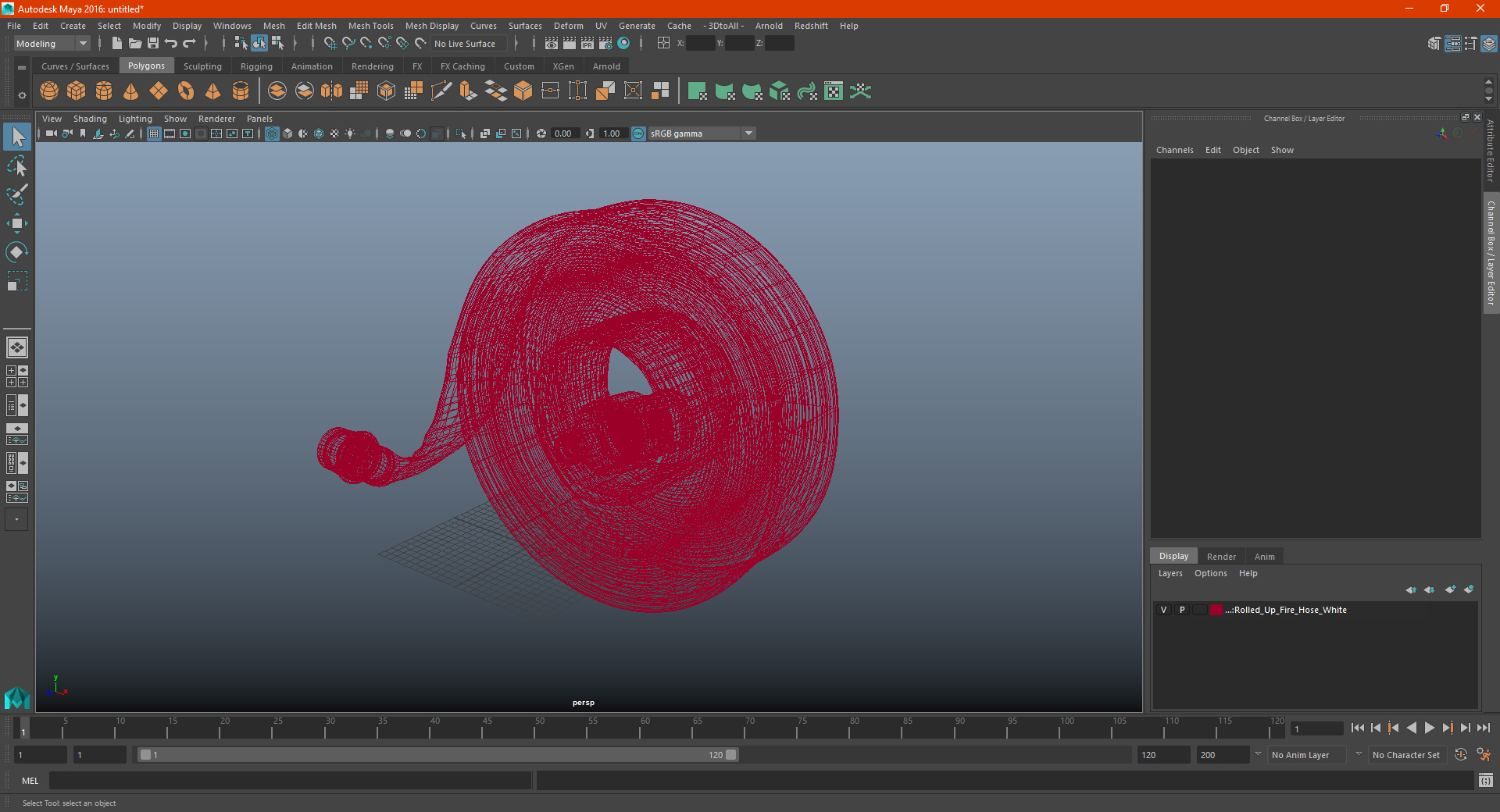Toggle use all lights icon in viewport
The image size is (1500, 812).
coord(350,134)
